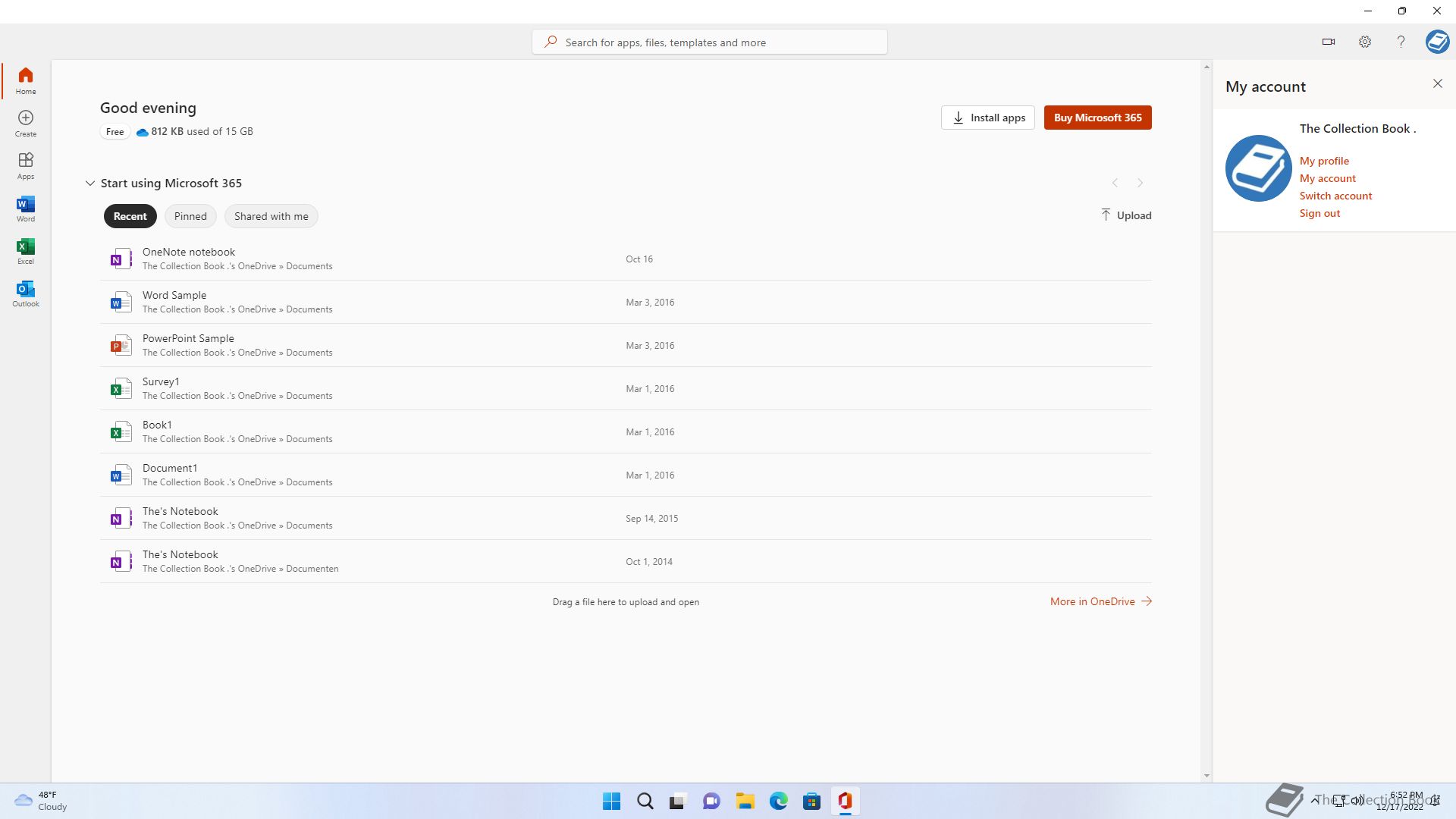Image resolution: width=1456 pixels, height=819 pixels.
Task: Click the previous arrow in Start using section
Action: [1115, 183]
